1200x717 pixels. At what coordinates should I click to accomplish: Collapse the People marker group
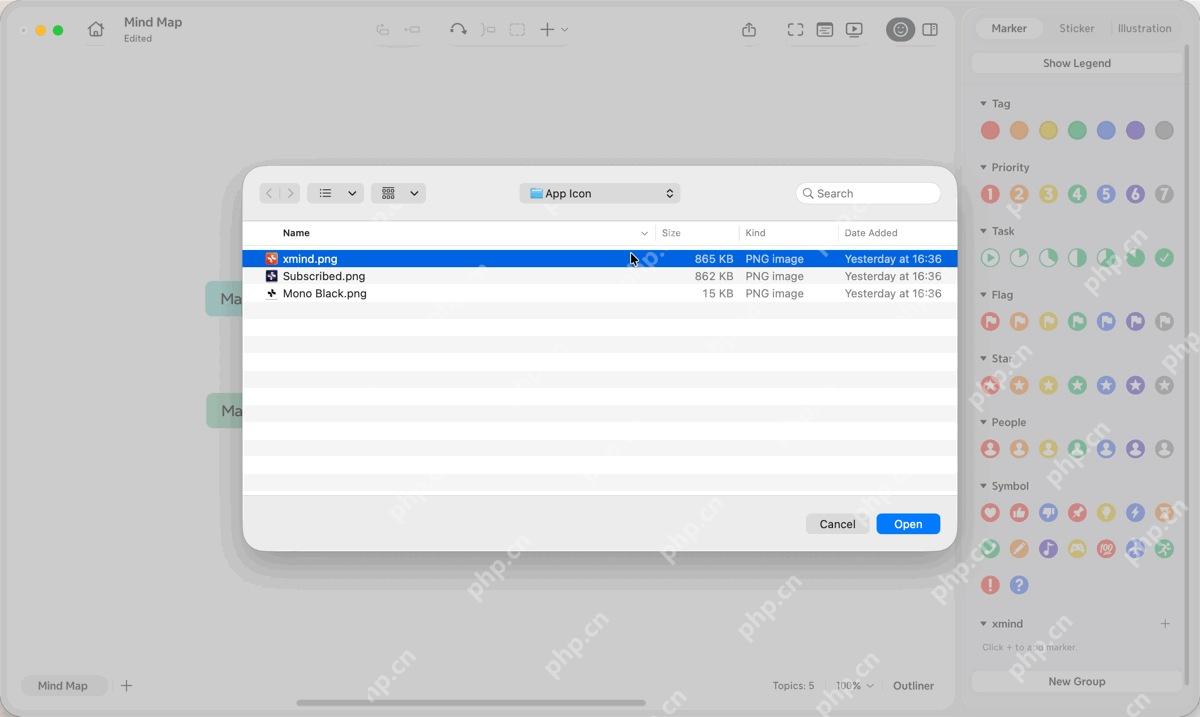click(x=983, y=423)
